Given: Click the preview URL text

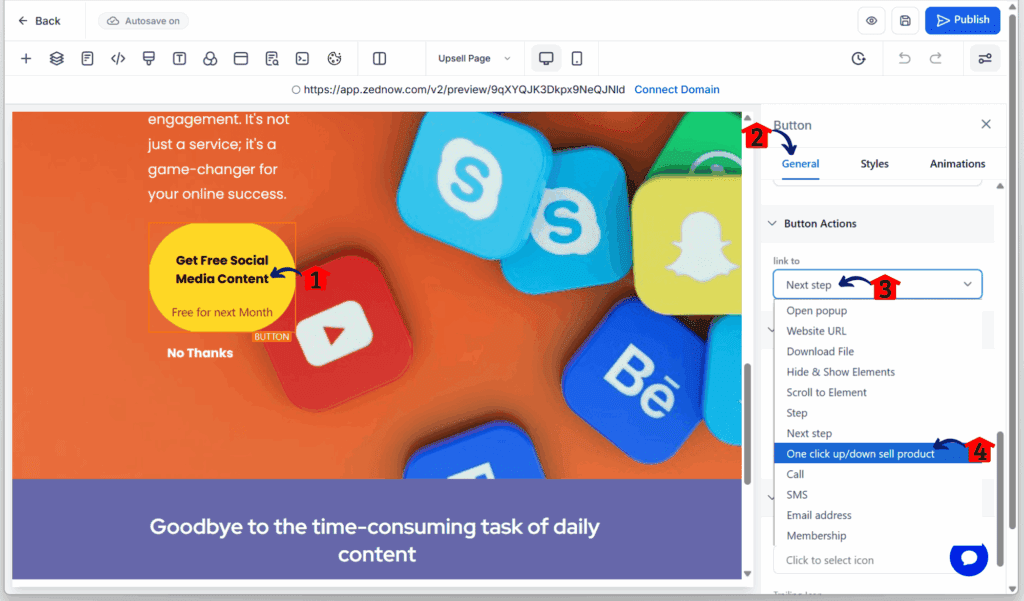Looking at the screenshot, I should pos(464,89).
